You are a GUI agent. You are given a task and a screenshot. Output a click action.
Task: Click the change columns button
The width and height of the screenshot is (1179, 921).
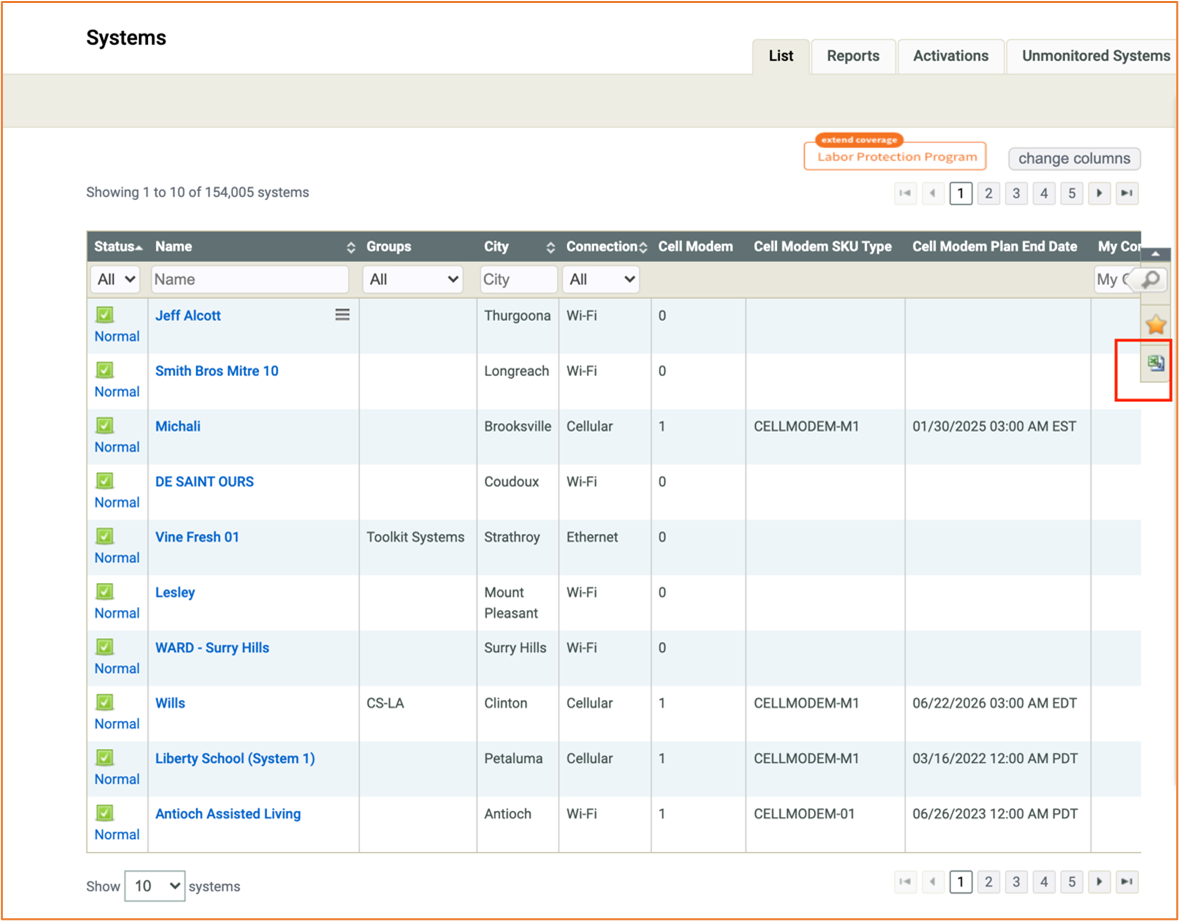point(1074,159)
